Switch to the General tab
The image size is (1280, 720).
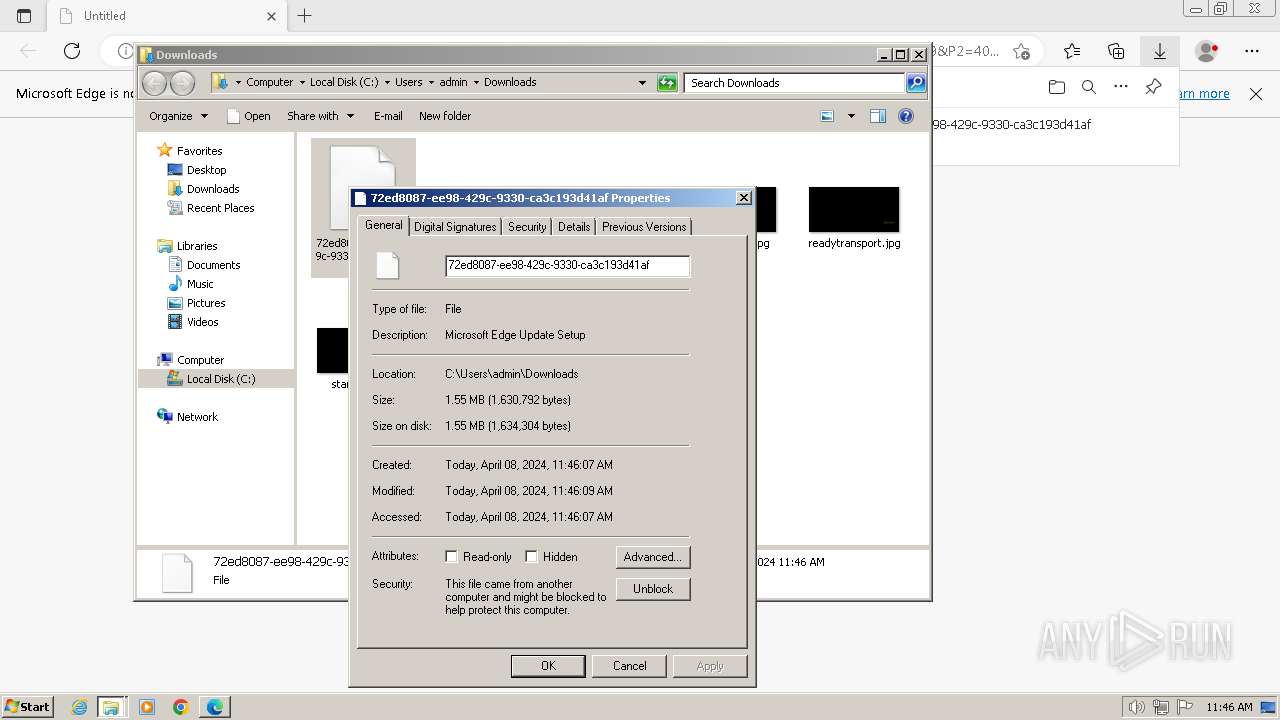click(384, 226)
